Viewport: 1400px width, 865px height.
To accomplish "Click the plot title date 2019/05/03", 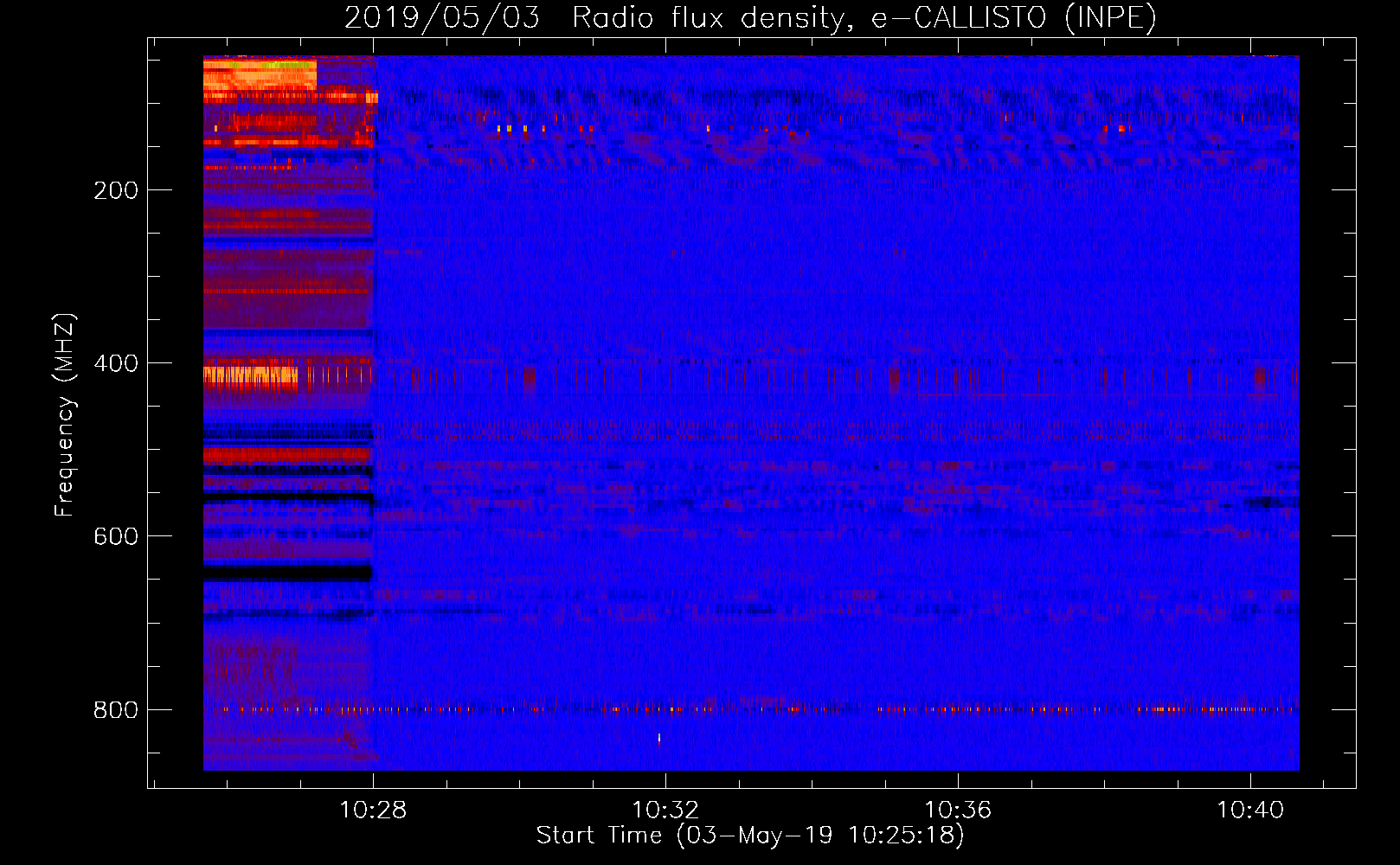I will 441,17.
